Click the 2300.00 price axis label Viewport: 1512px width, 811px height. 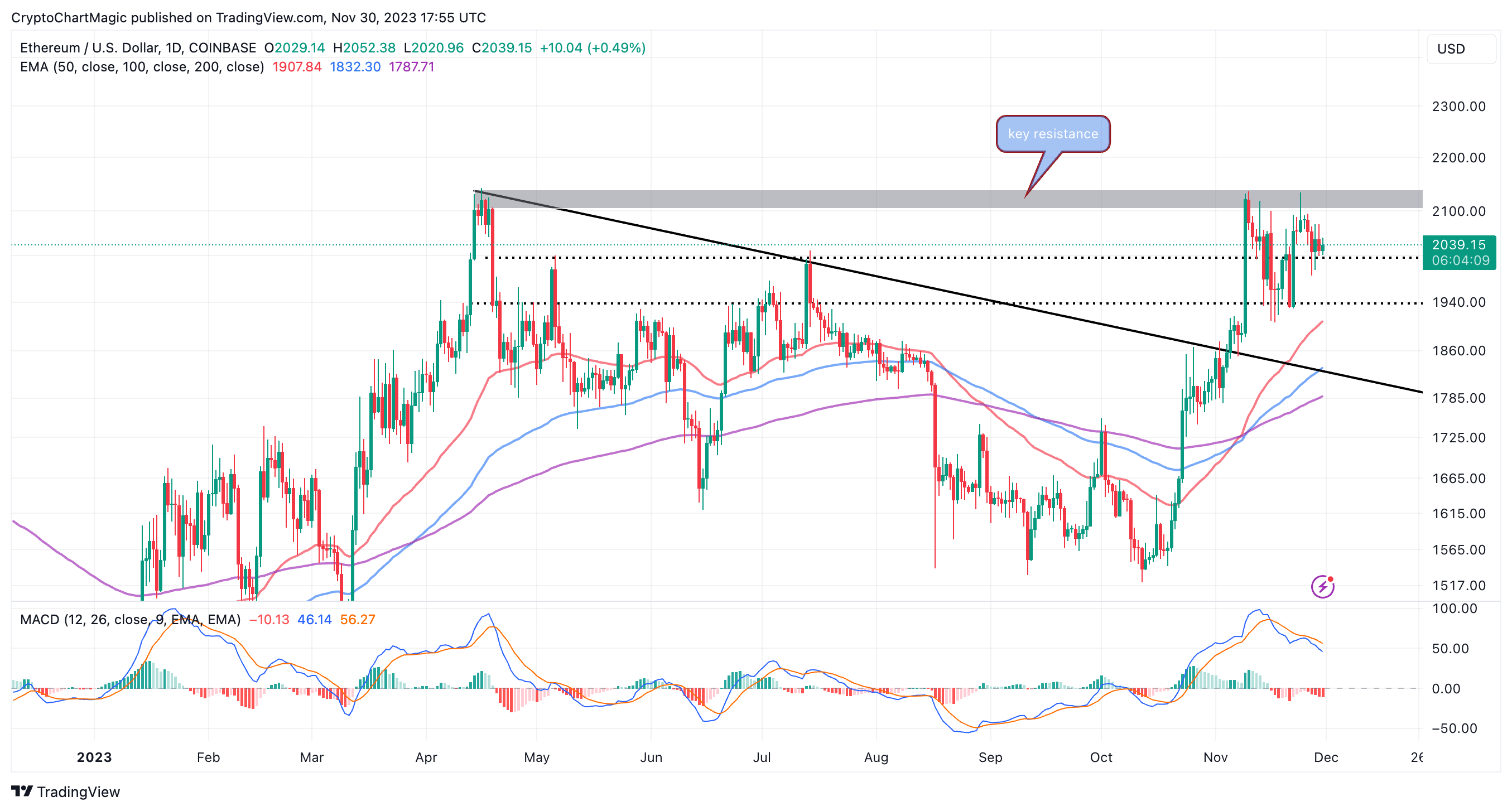pos(1458,106)
